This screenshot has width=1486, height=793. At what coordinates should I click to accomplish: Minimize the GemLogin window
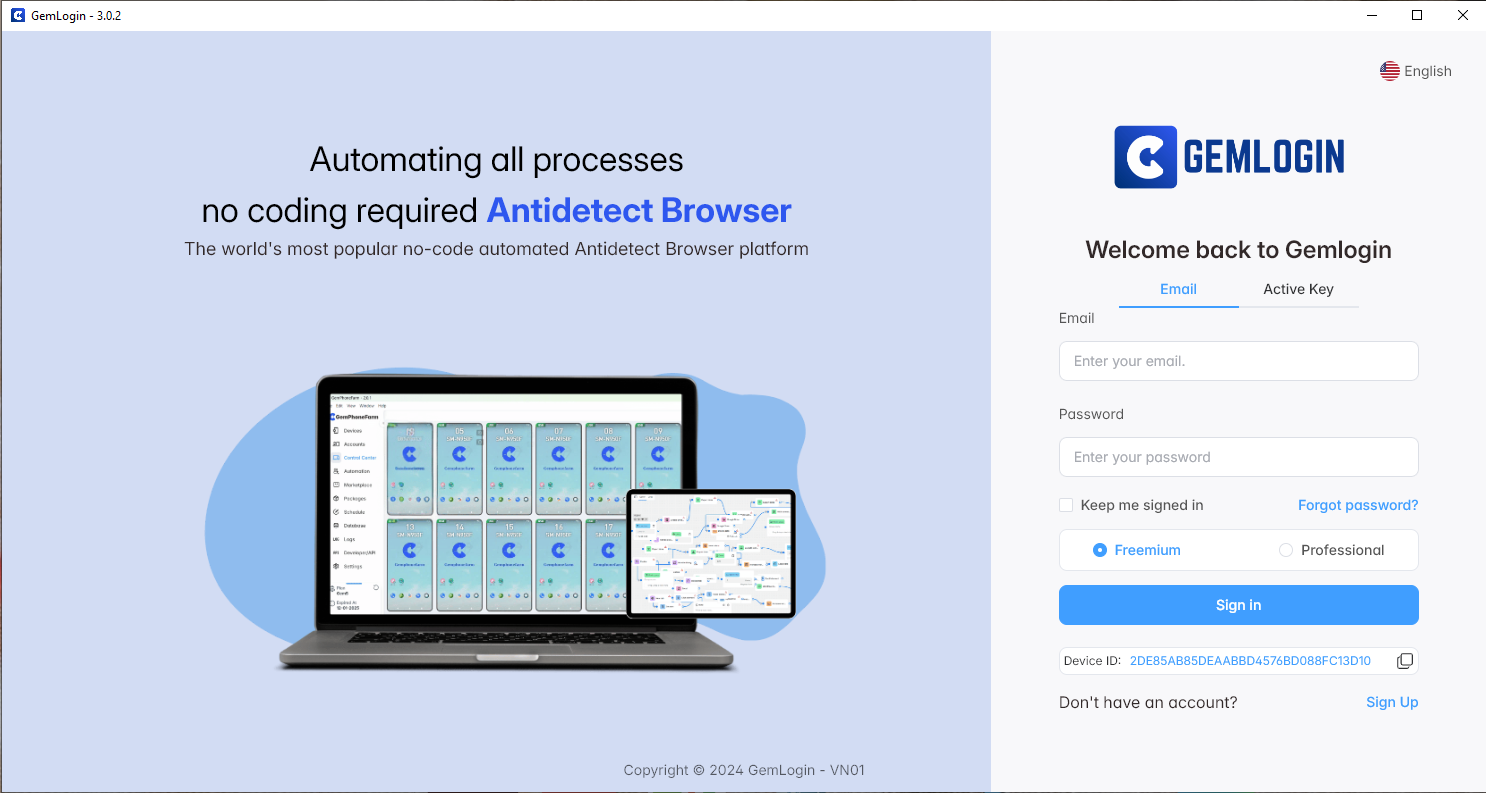point(1372,15)
